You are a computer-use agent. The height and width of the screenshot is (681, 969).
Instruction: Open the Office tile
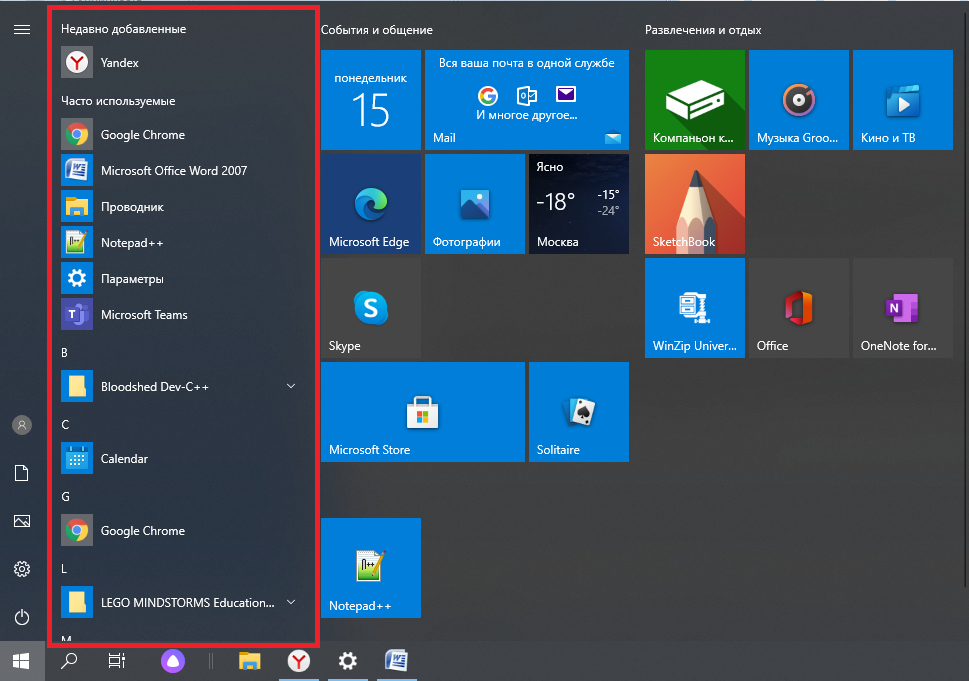(799, 308)
